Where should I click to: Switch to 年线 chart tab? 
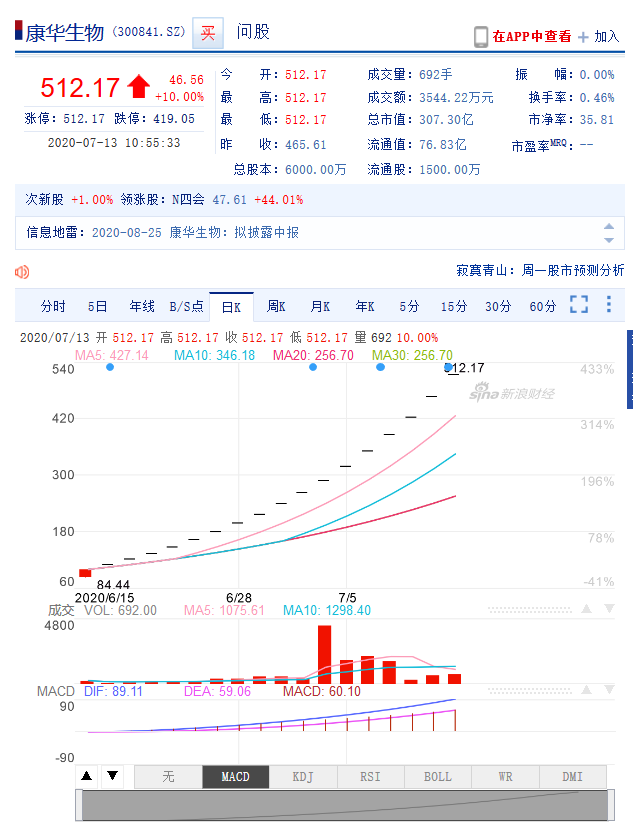142,306
